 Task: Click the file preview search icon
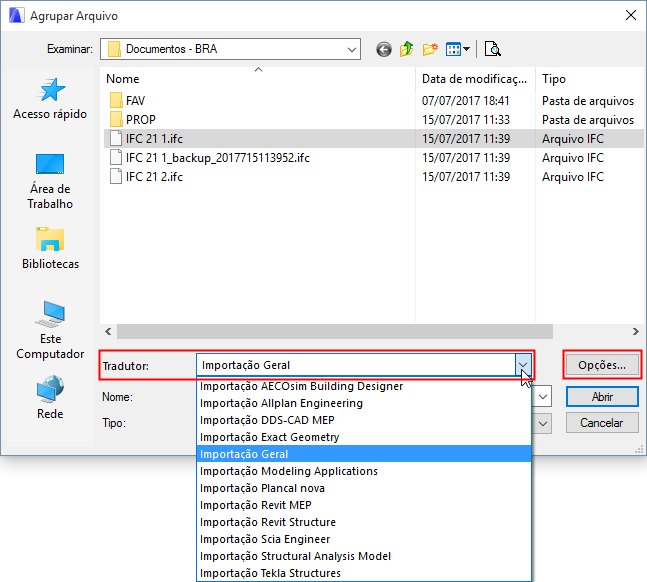pyautogui.click(x=492, y=49)
